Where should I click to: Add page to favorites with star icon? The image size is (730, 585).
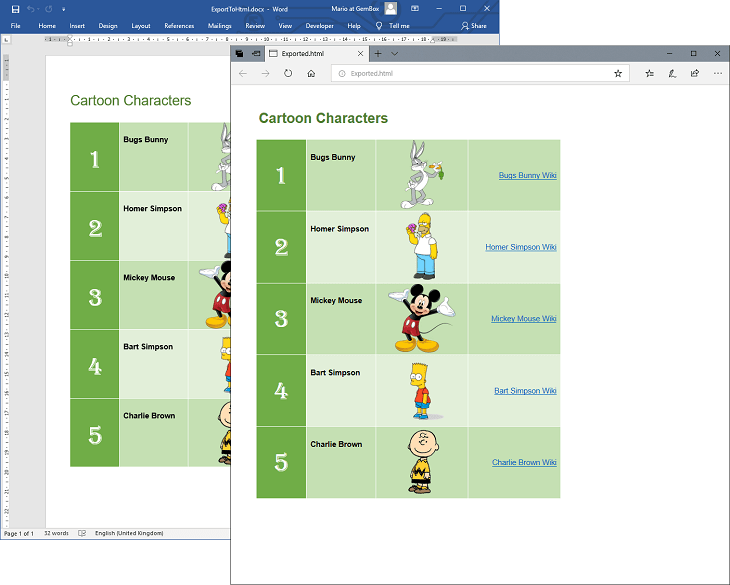point(618,73)
